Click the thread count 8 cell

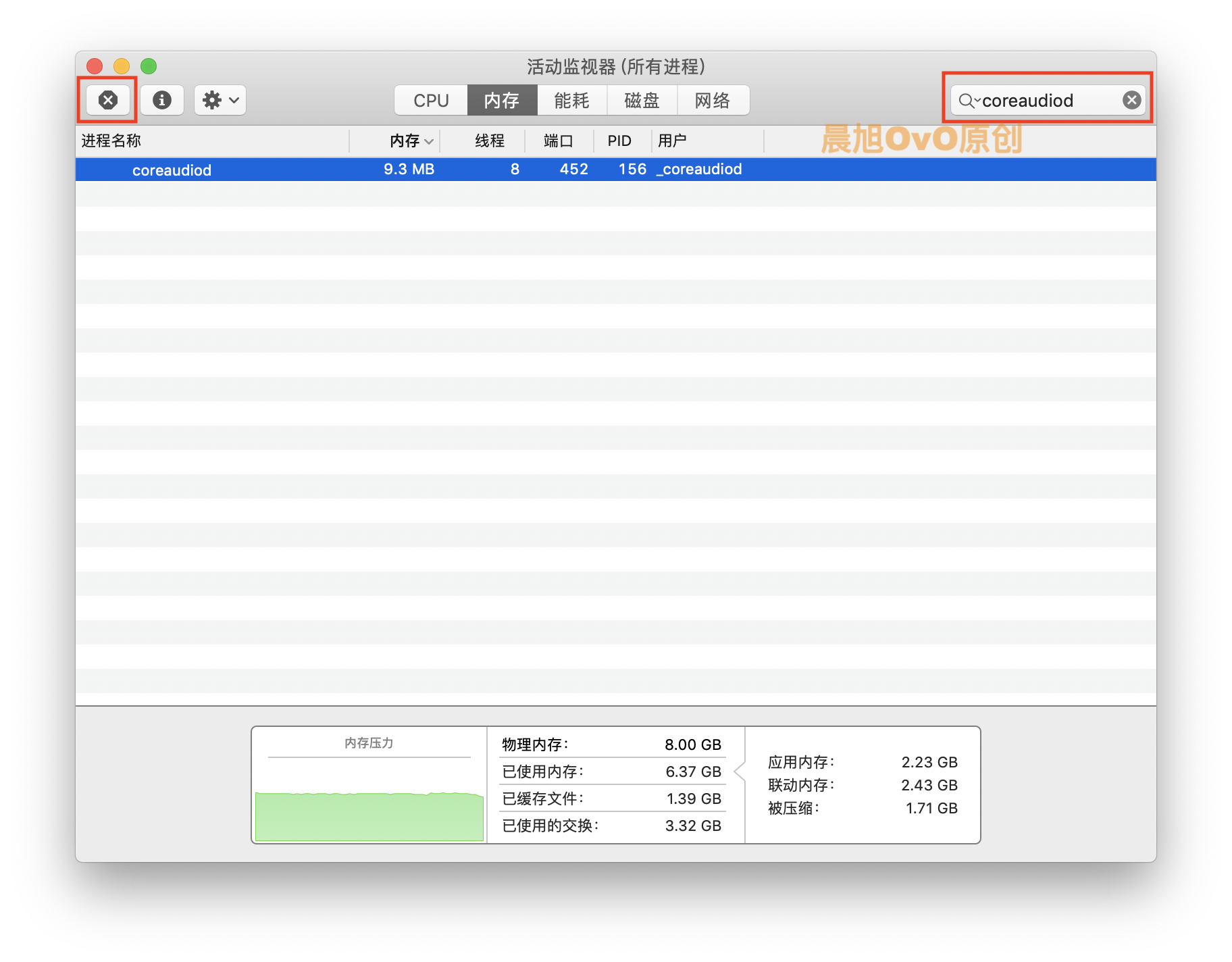515,169
